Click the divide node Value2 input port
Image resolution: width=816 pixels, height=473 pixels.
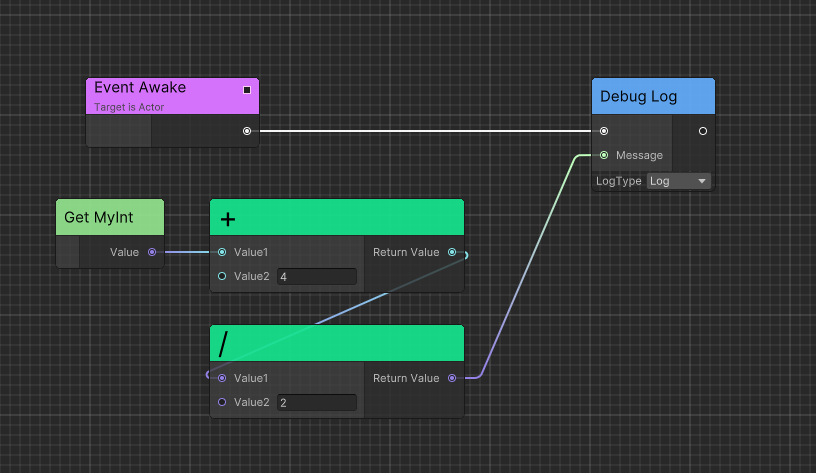pyautogui.click(x=221, y=402)
